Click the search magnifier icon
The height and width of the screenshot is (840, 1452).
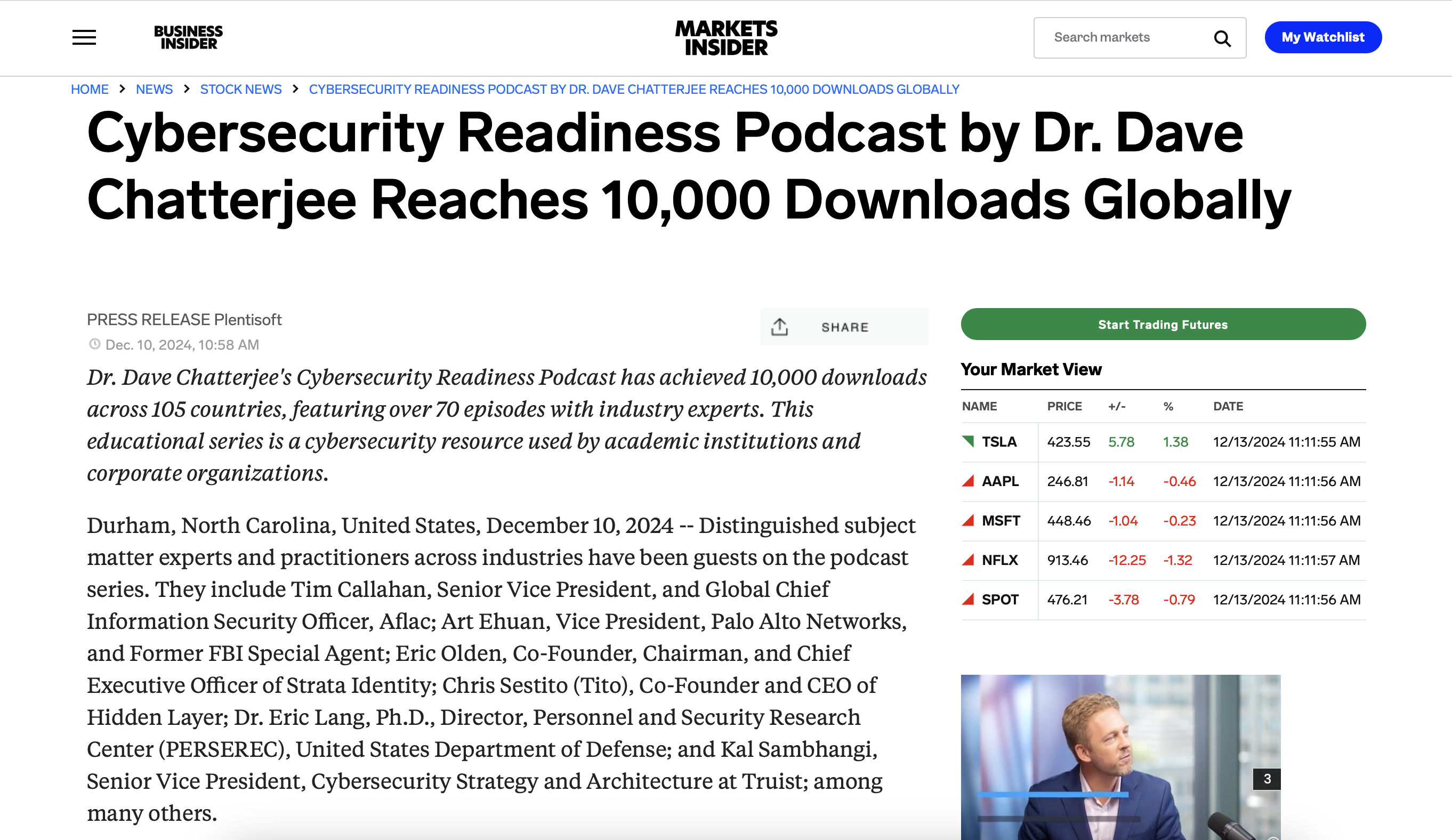1222,38
